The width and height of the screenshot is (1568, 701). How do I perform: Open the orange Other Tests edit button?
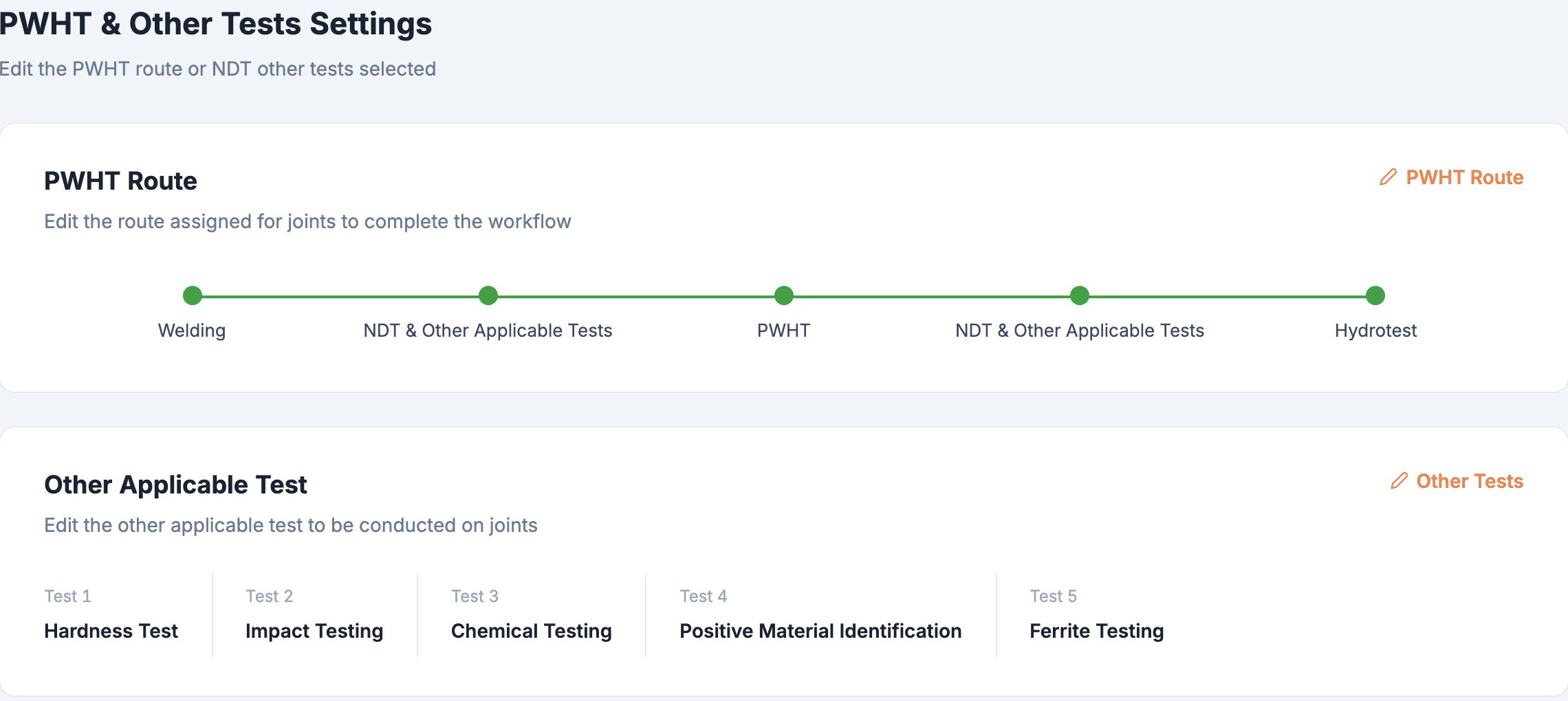[1457, 481]
